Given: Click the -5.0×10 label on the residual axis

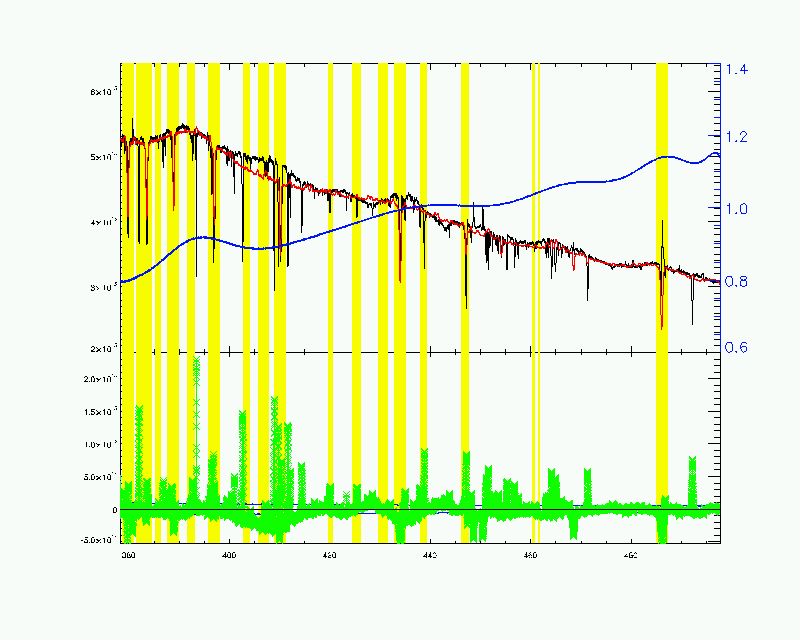Looking at the screenshot, I should point(99,539).
